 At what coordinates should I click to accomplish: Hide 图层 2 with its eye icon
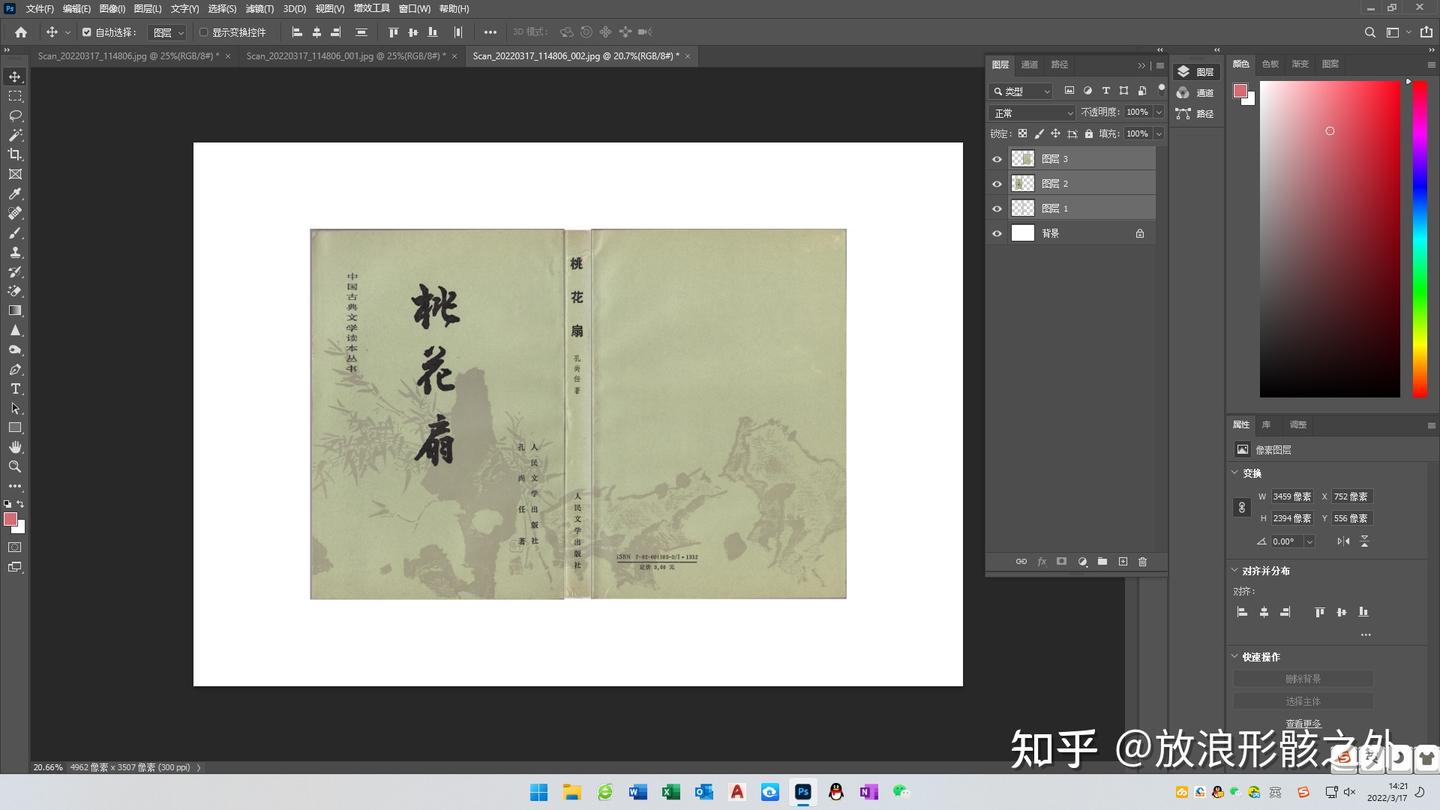click(997, 184)
